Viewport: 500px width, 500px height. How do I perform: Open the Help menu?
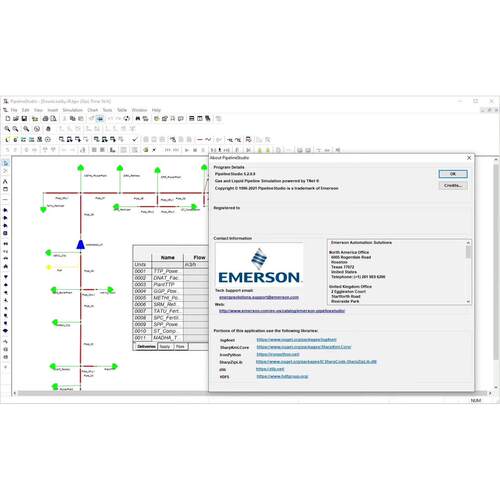(x=156, y=110)
